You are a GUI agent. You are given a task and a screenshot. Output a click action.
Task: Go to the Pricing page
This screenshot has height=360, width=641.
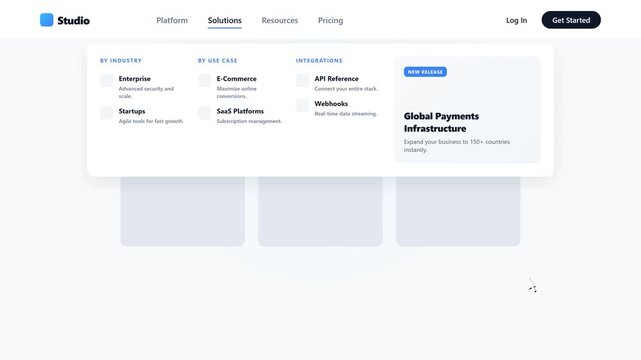[x=330, y=20]
